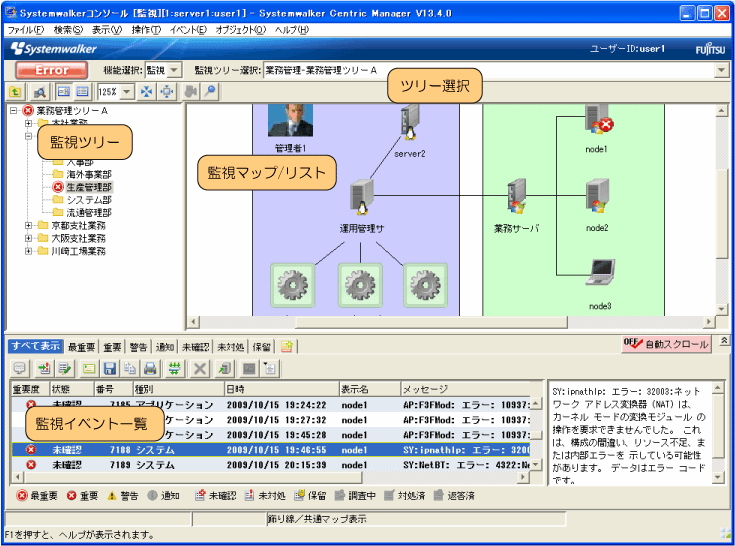Open the イベント(E) menu

[x=188, y=30]
